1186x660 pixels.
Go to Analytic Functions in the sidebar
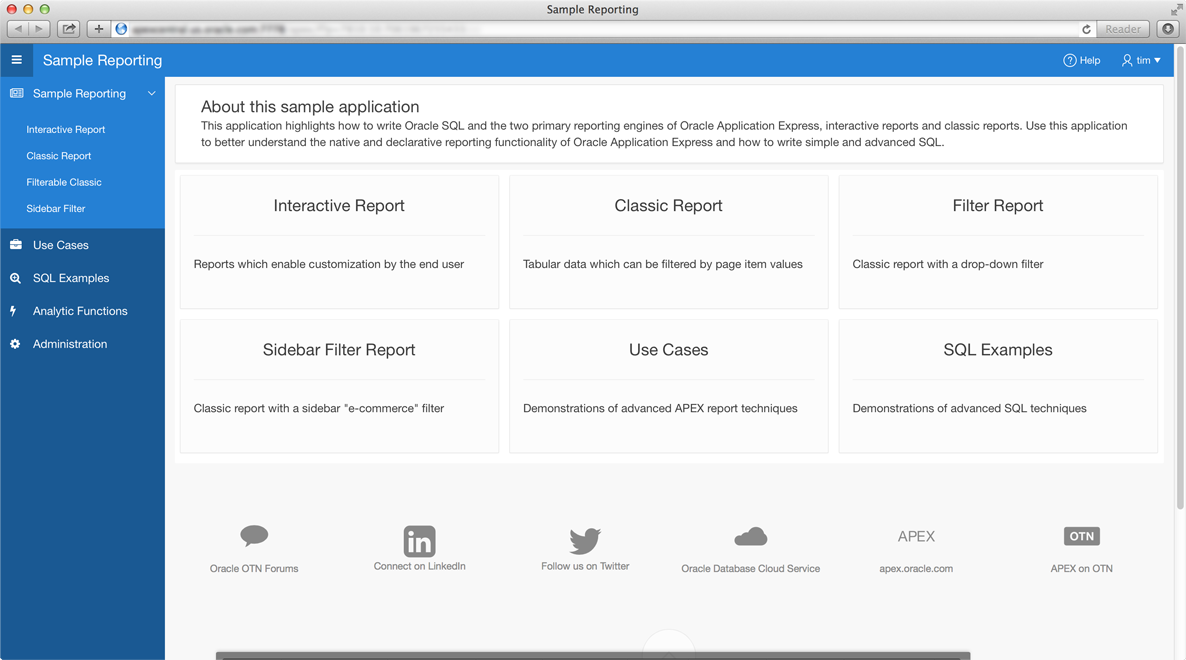coord(80,311)
